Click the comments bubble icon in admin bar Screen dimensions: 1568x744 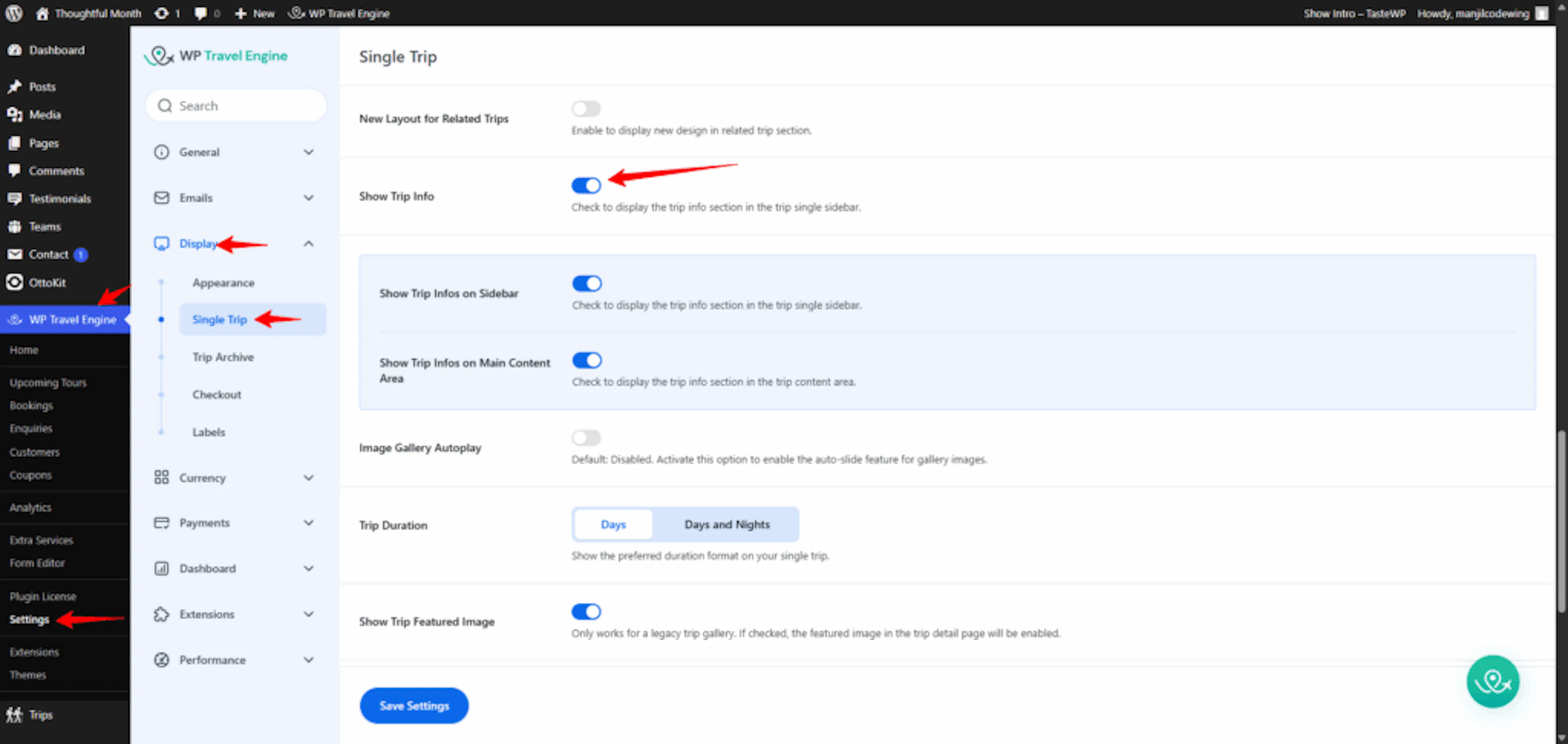pos(200,13)
